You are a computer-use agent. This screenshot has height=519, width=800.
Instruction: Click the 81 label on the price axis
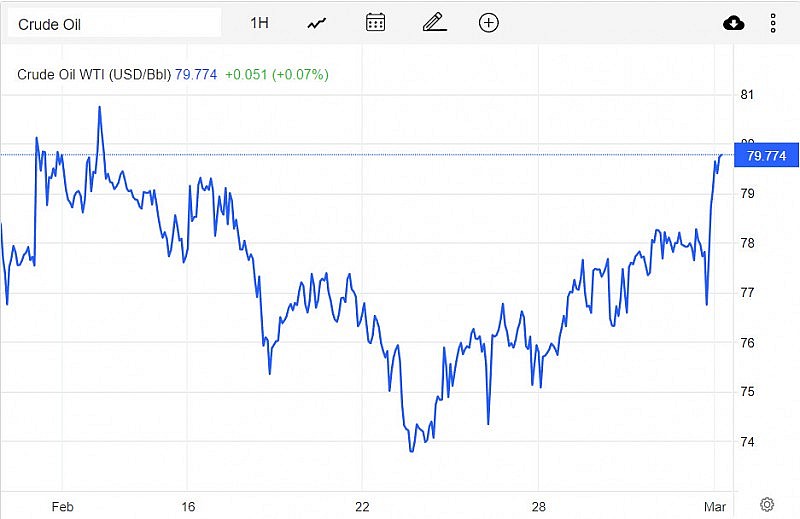[746, 95]
